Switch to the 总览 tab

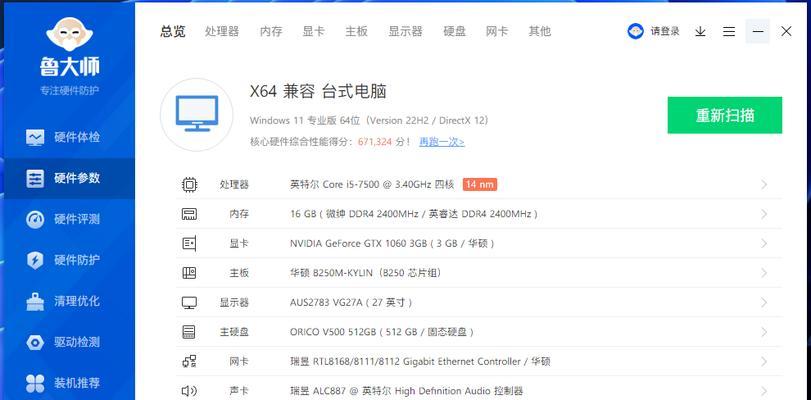173,32
